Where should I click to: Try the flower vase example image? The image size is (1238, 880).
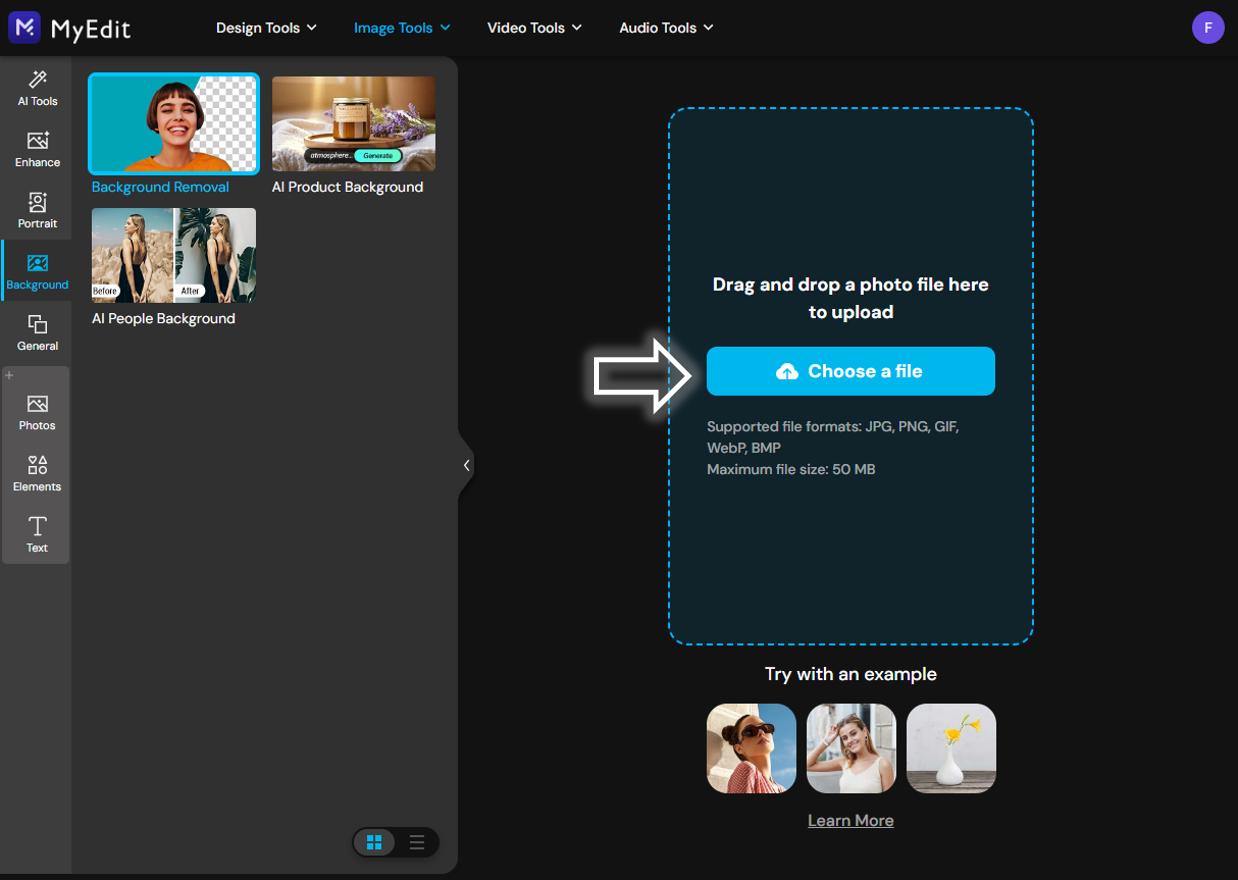click(951, 748)
